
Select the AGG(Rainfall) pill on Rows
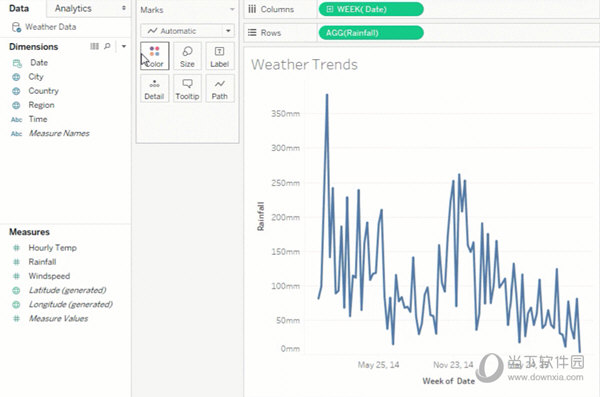[371, 33]
